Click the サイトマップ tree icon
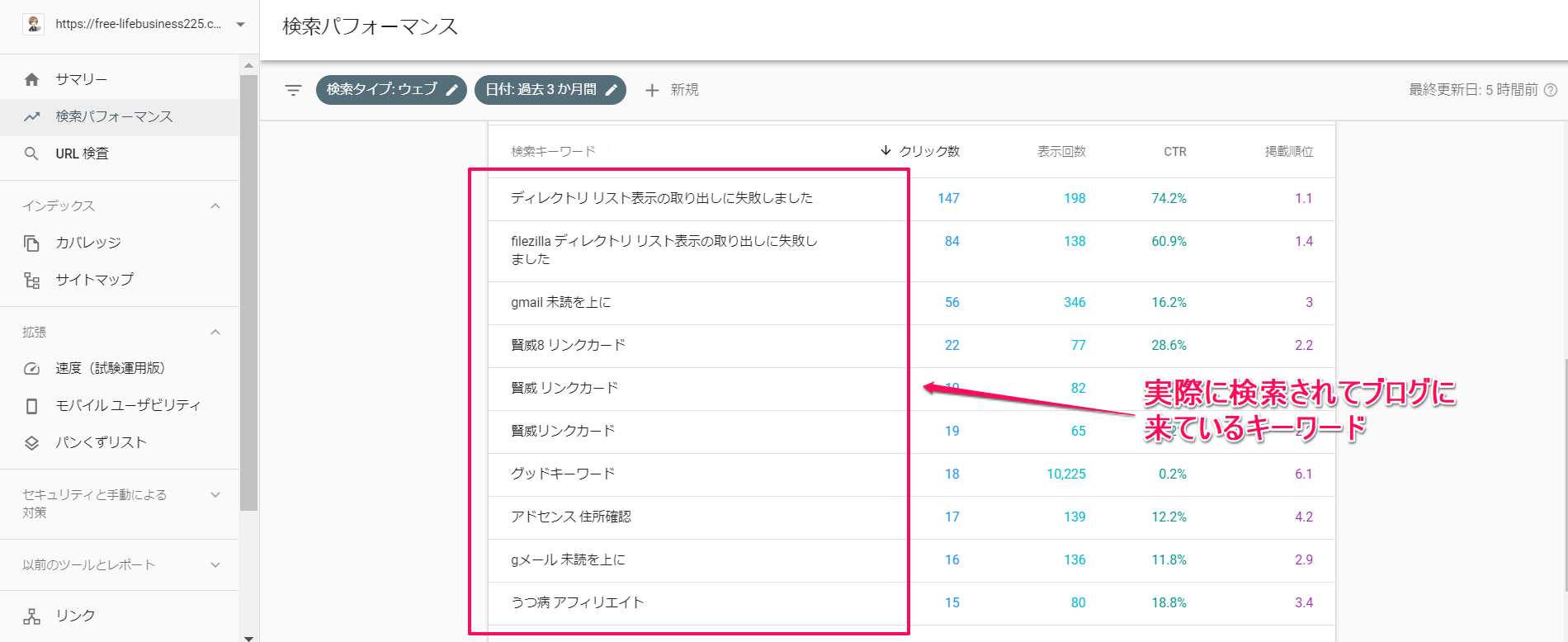Viewport: 1568px width, 642px height. [31, 281]
